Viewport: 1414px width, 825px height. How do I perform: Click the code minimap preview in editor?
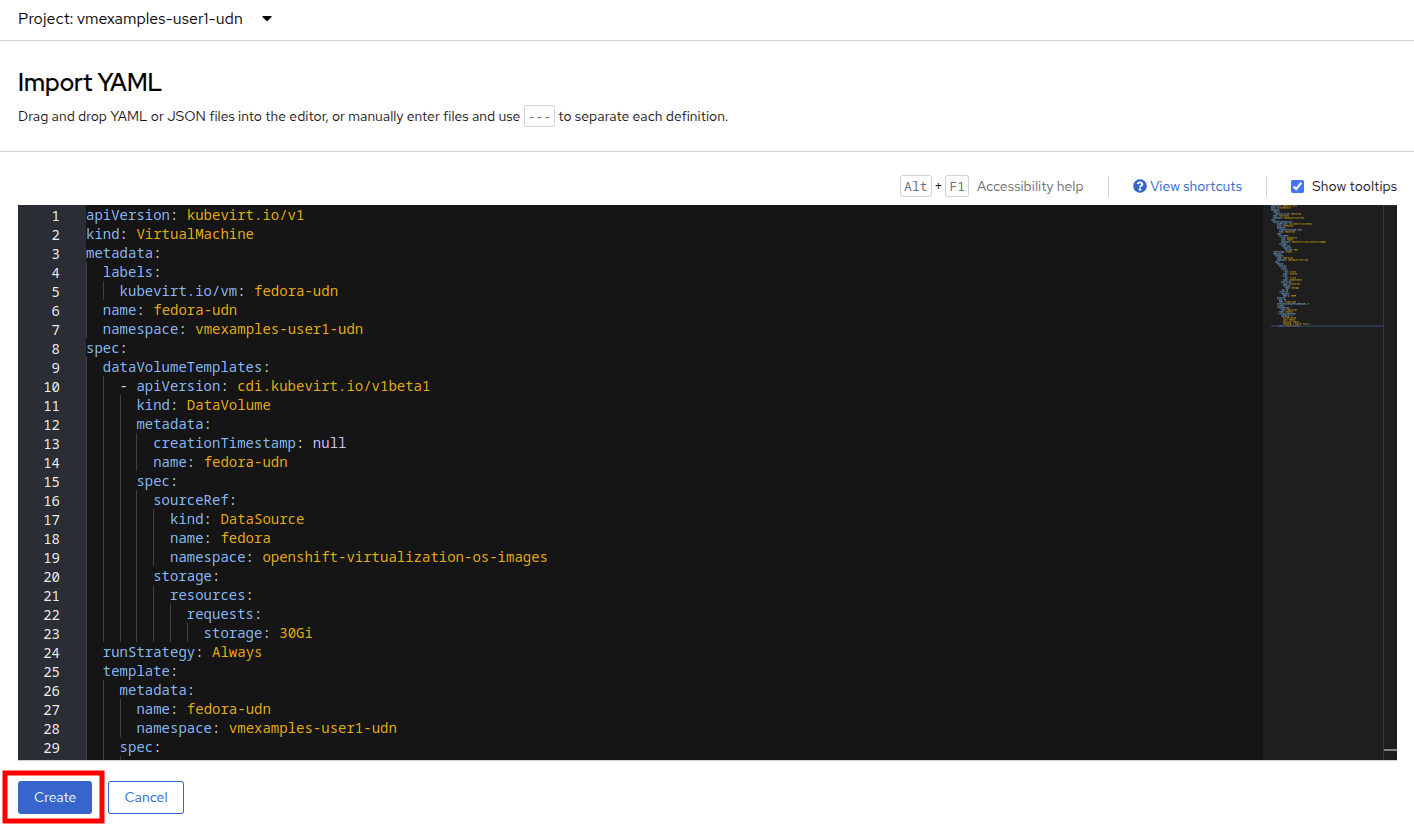(1322, 265)
